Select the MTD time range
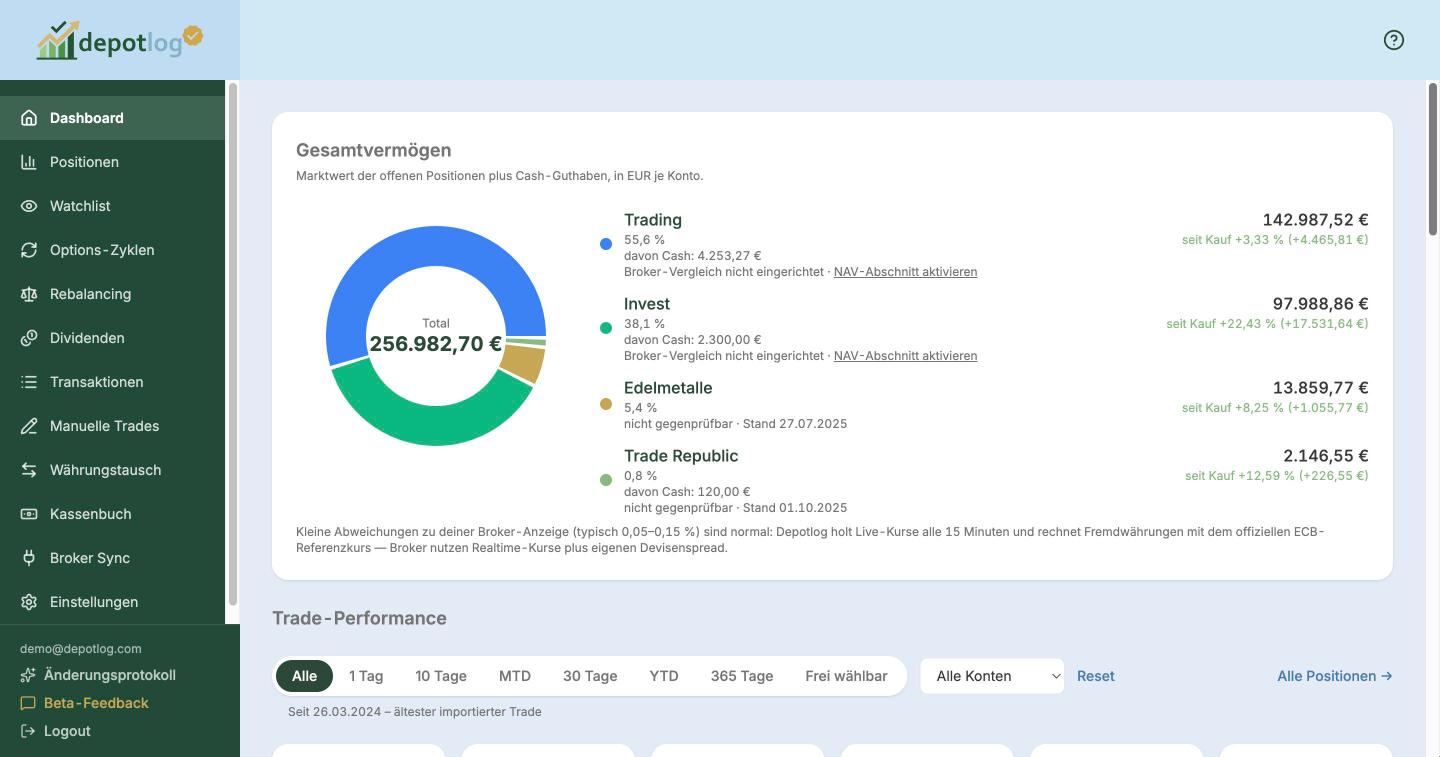1440x757 pixels. (x=515, y=676)
